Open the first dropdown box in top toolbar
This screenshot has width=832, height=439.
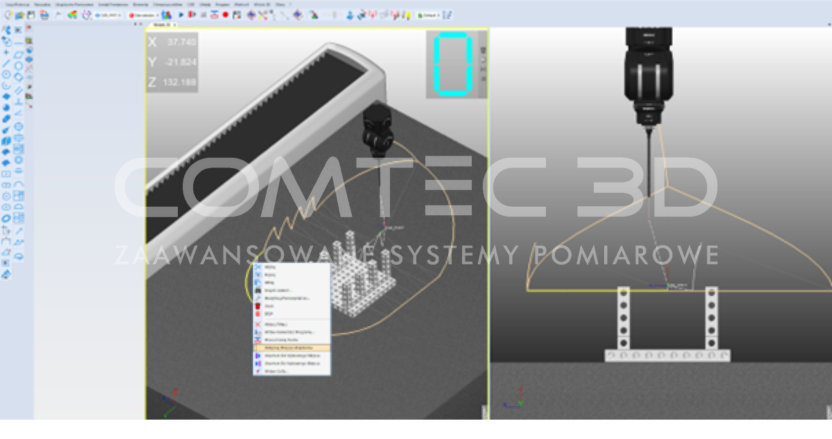pyautogui.click(x=108, y=16)
